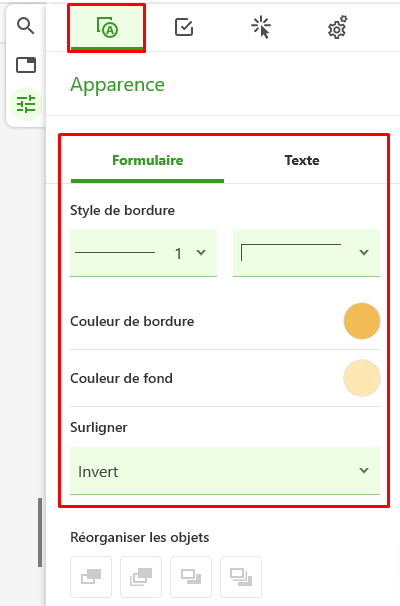This screenshot has height=606, width=400.
Task: Click the send backward icon
Action: point(191,577)
